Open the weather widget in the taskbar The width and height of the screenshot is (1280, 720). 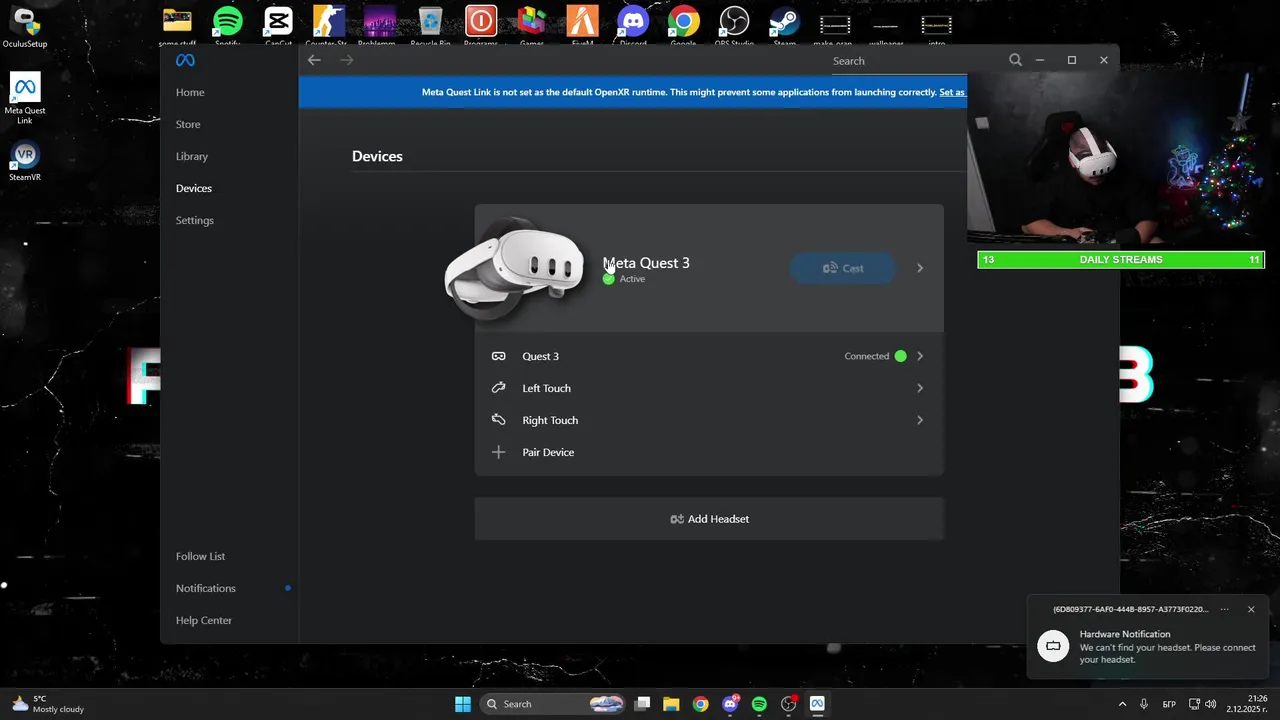coord(47,704)
